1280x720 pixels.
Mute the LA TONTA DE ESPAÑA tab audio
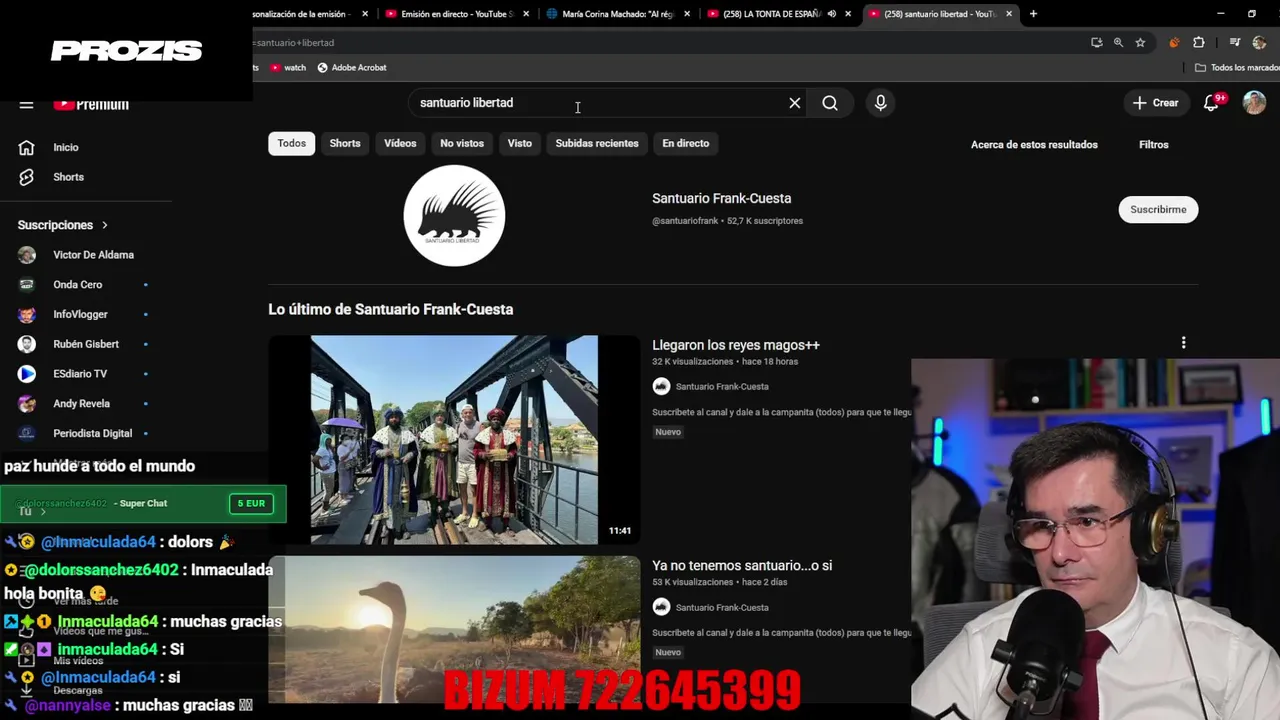point(832,14)
